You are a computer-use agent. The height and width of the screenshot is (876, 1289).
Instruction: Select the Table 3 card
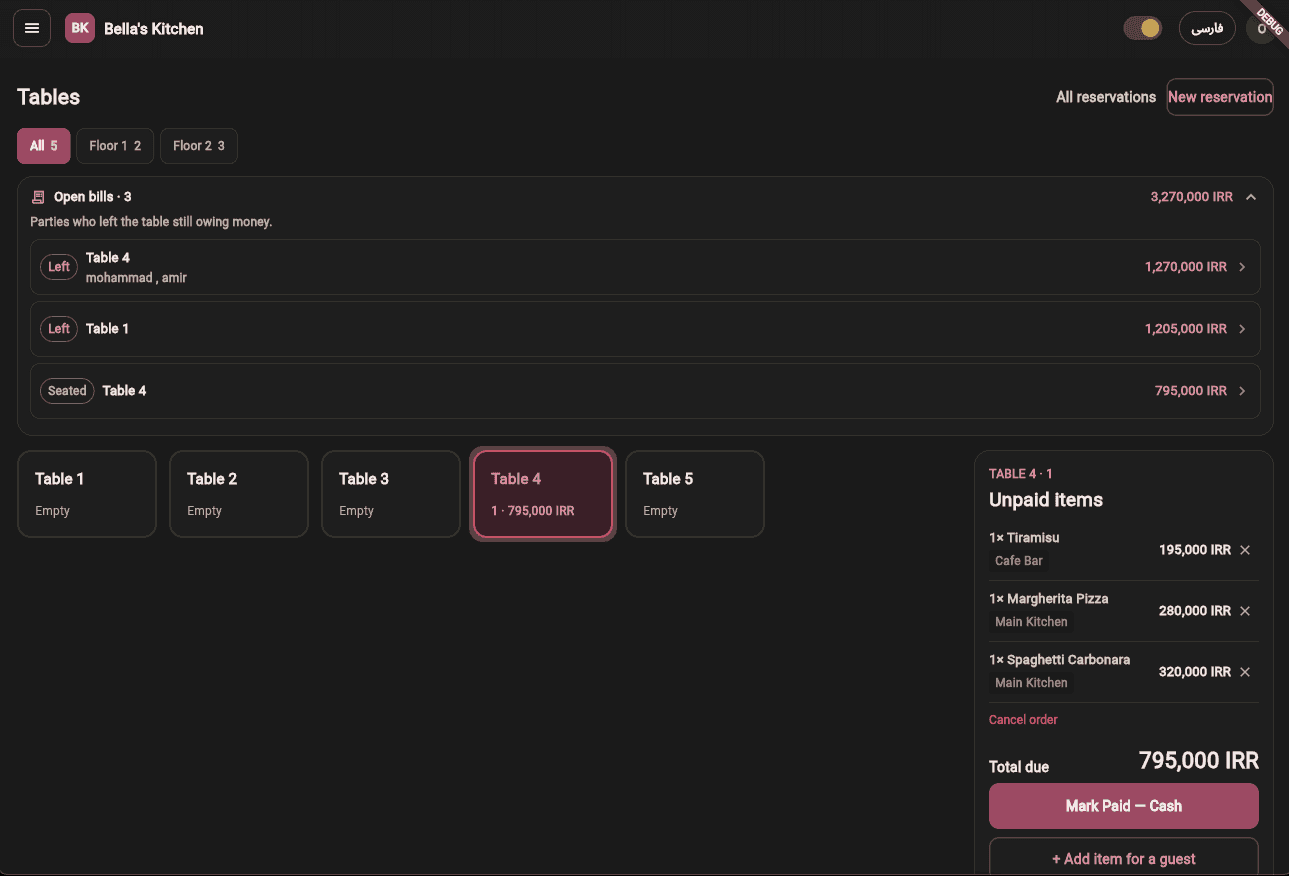[x=391, y=494]
